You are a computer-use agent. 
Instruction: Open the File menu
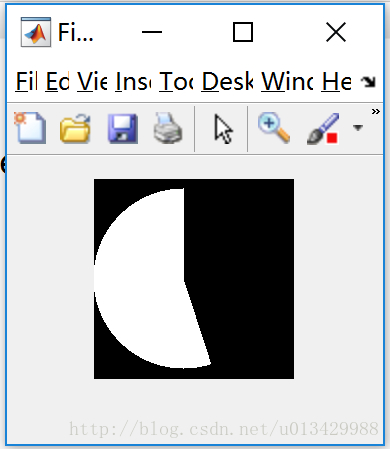click(26, 82)
